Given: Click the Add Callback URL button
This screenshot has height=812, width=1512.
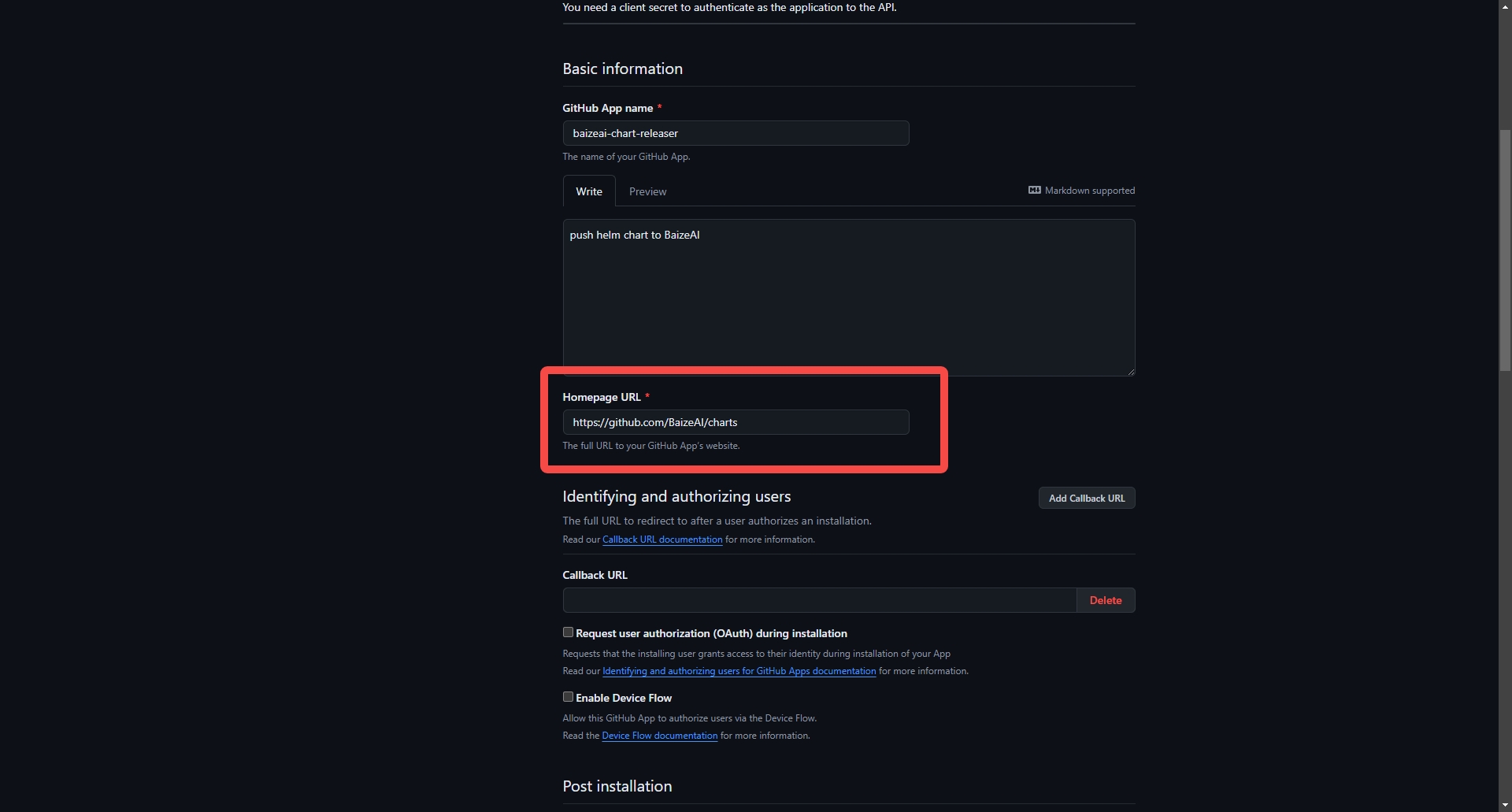Looking at the screenshot, I should click(x=1087, y=499).
